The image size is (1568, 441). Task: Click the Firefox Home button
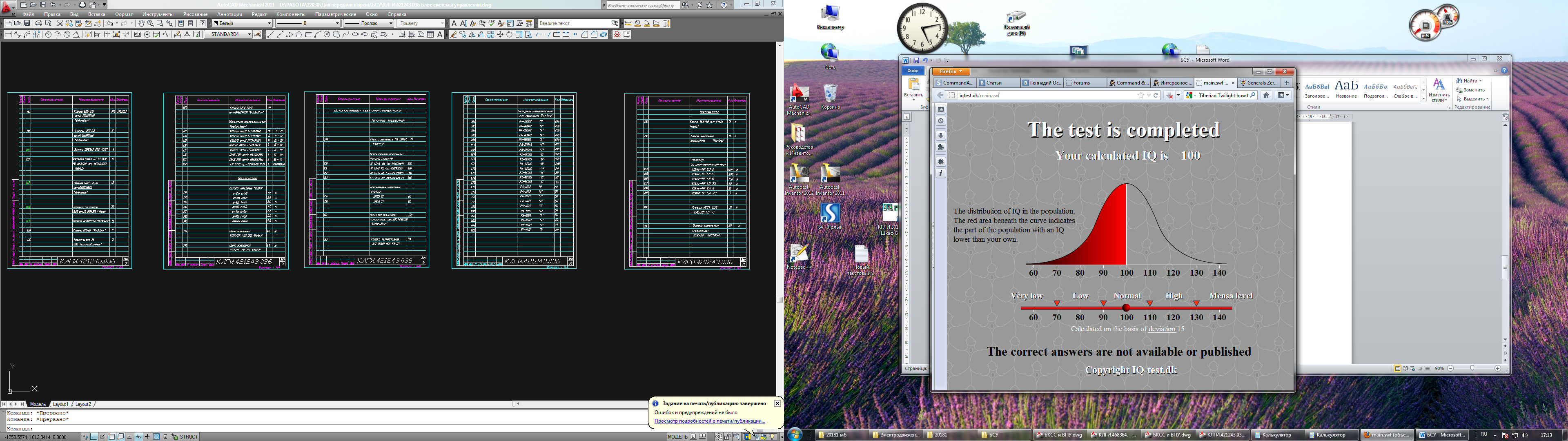pos(1266,95)
